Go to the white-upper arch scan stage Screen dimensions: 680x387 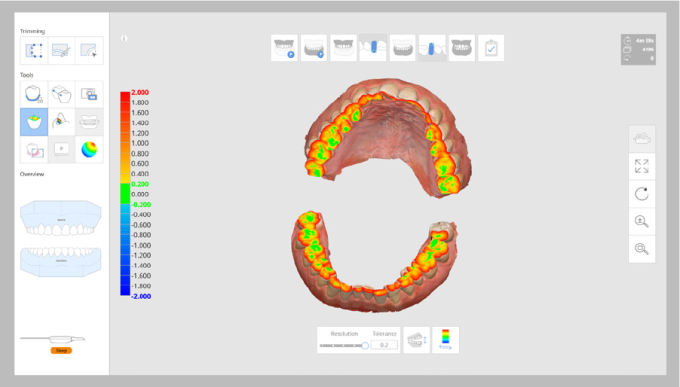coord(402,48)
